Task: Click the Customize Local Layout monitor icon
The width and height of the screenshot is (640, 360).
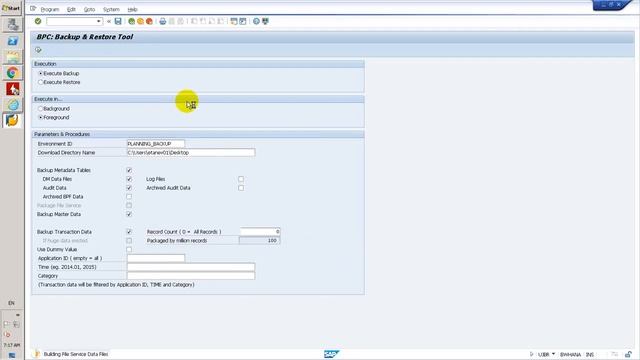Action: (x=265, y=21)
